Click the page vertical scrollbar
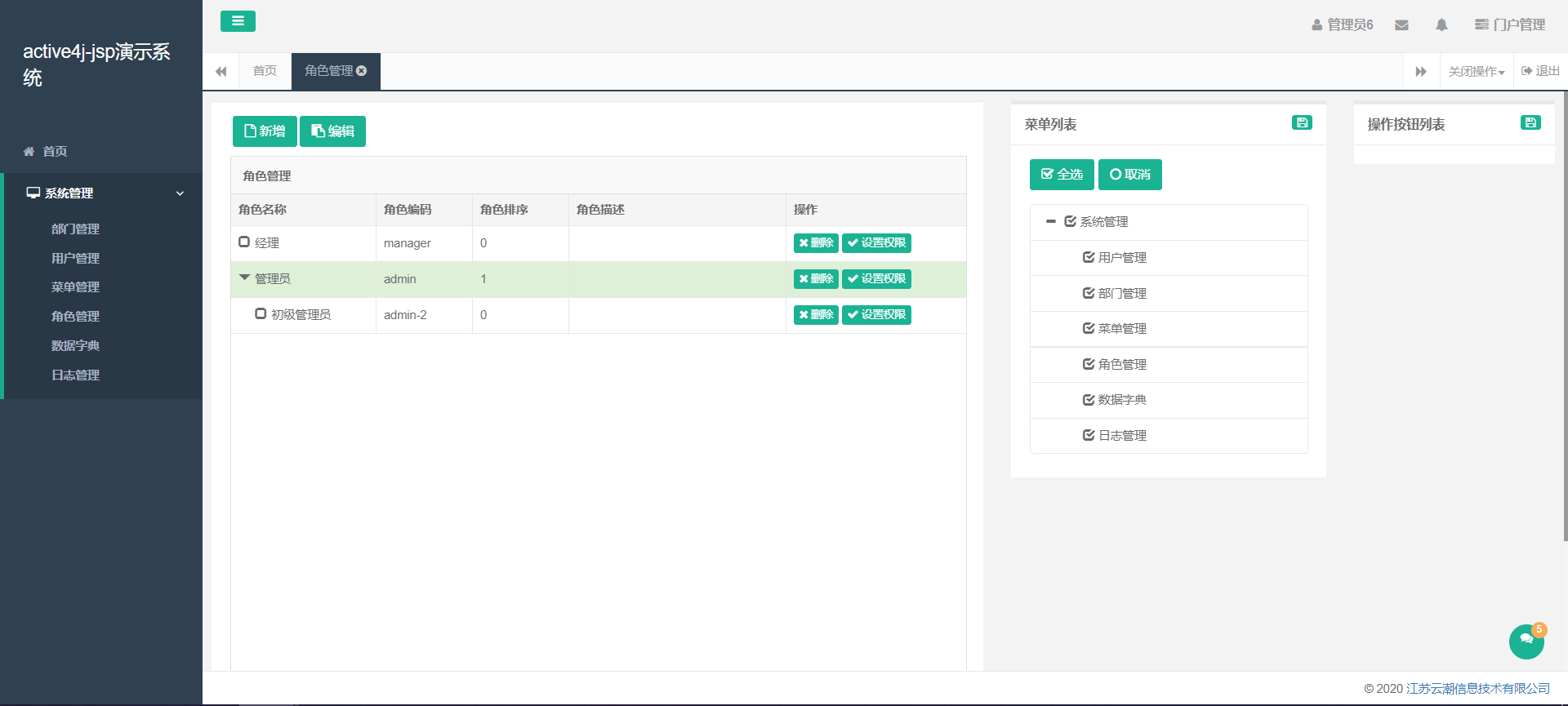The height and width of the screenshot is (706, 1568). pos(1565,314)
